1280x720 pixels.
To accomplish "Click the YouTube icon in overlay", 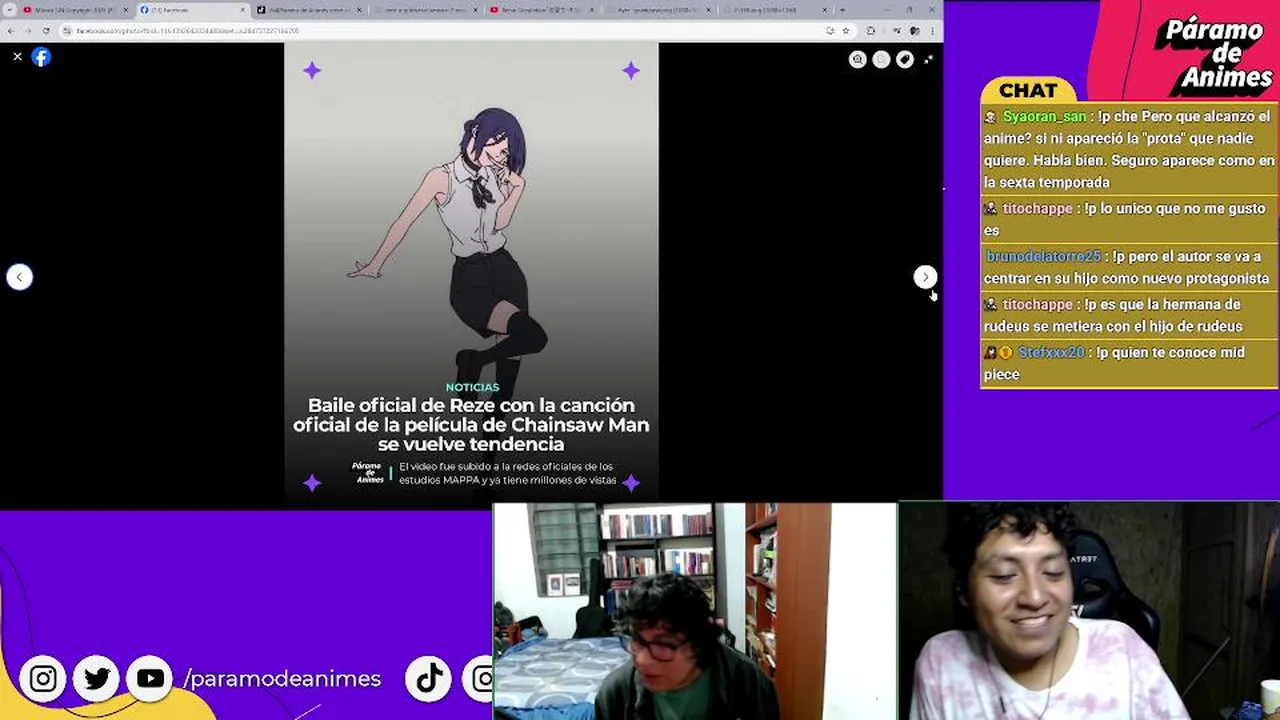I will (x=151, y=679).
